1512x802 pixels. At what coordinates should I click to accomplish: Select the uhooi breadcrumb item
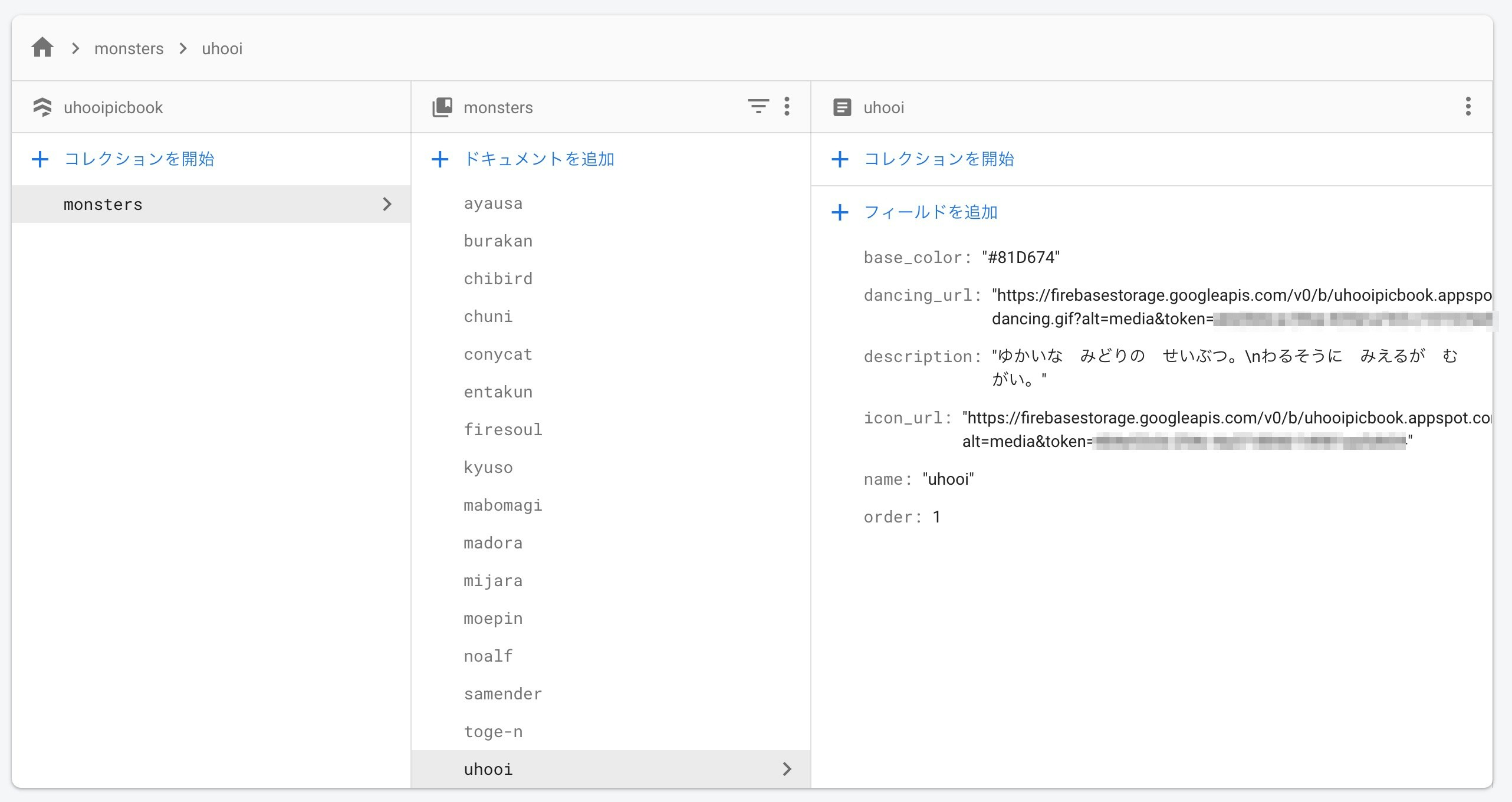(222, 48)
